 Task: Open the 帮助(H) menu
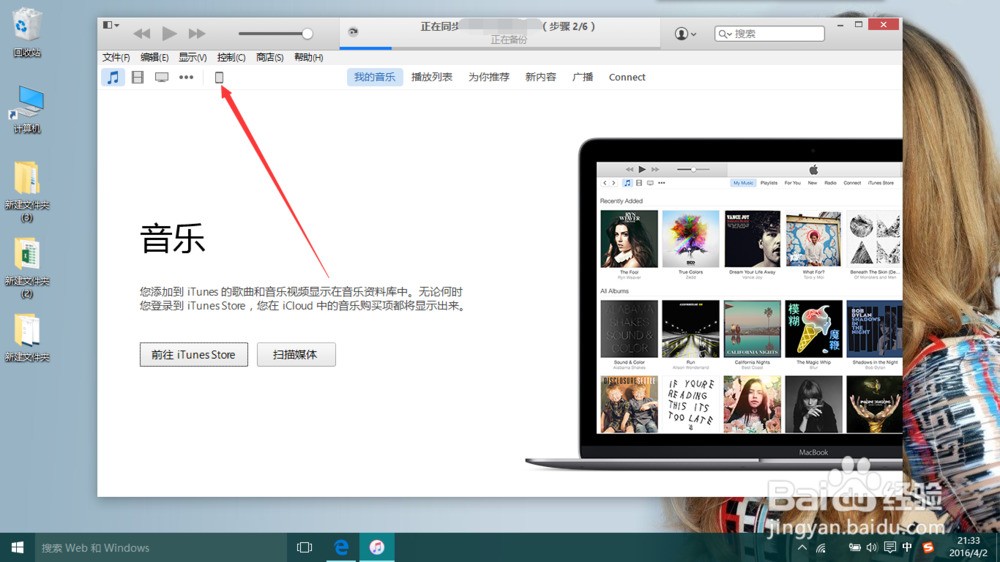[309, 57]
